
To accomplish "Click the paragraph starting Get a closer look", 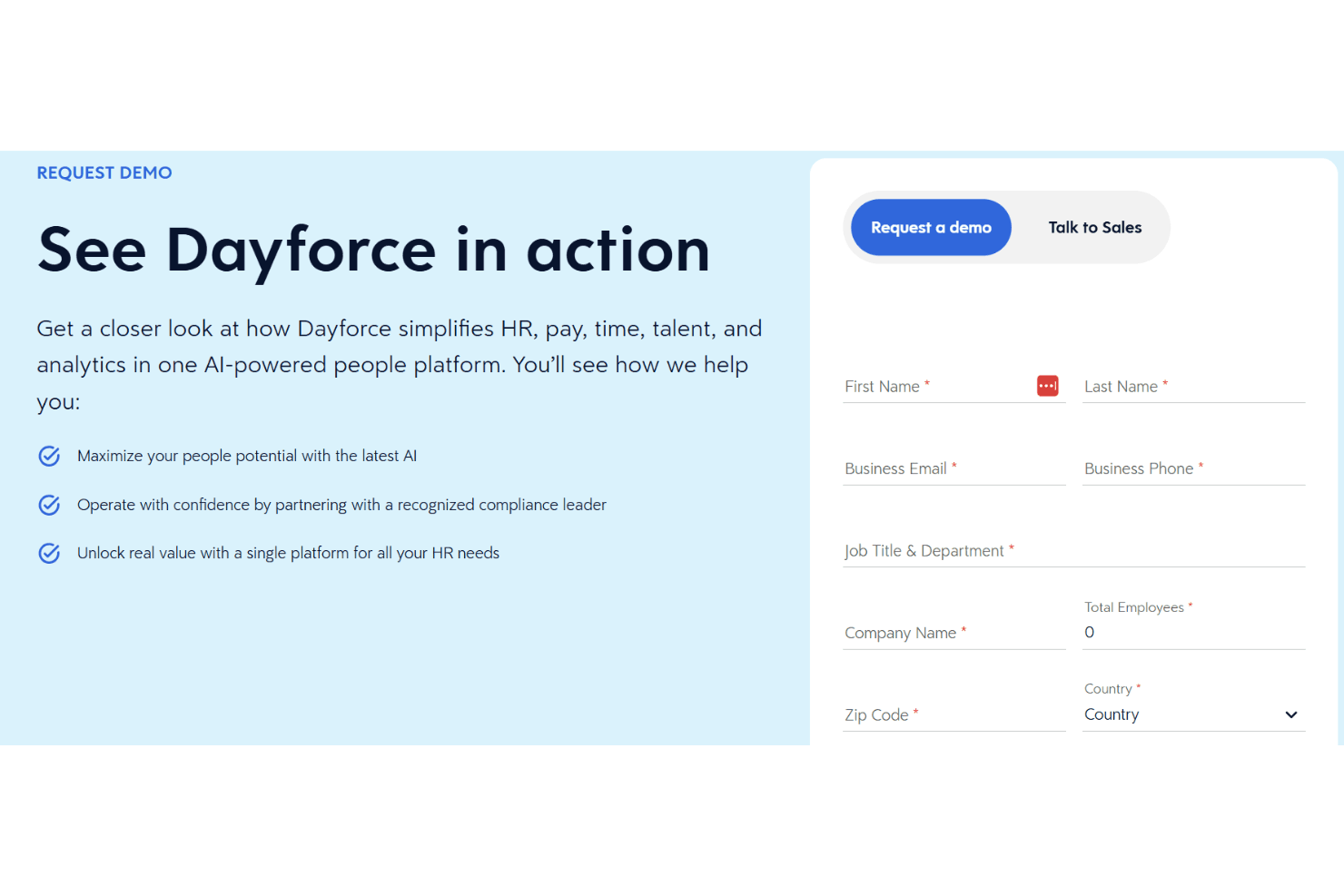I will 400,364.
